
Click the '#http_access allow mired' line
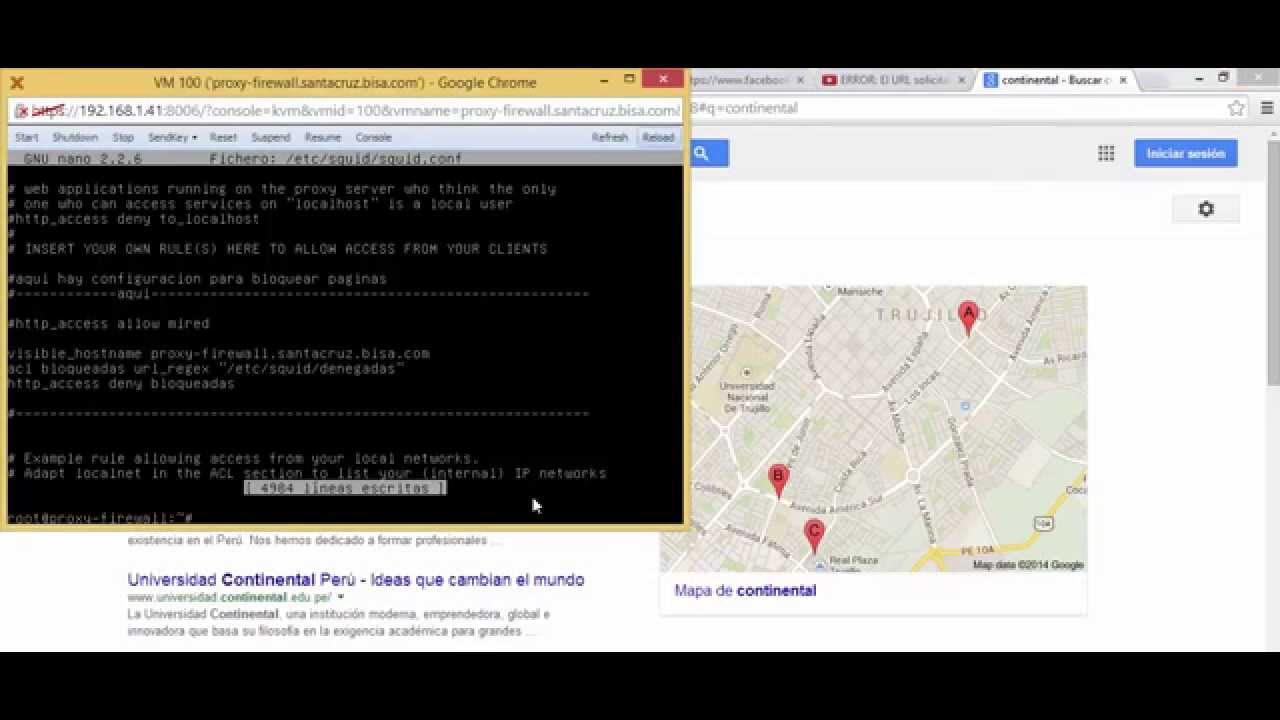point(108,324)
